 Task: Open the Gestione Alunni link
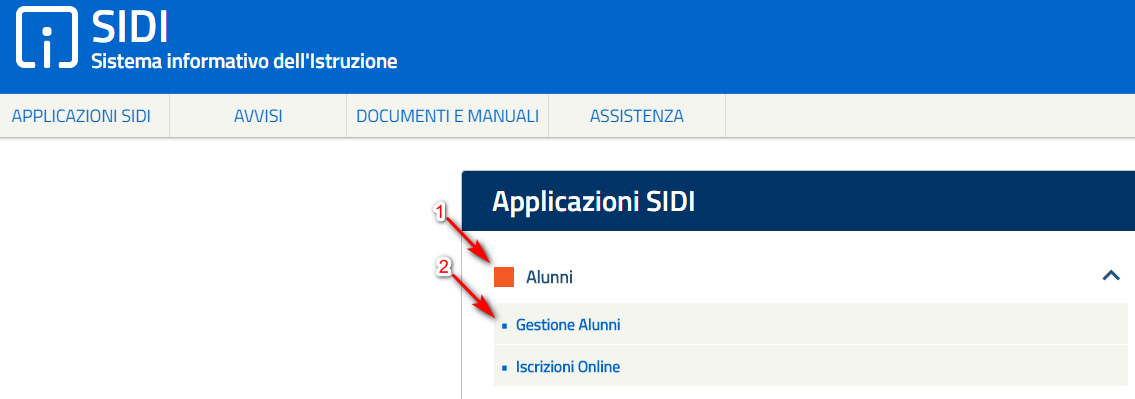568,326
